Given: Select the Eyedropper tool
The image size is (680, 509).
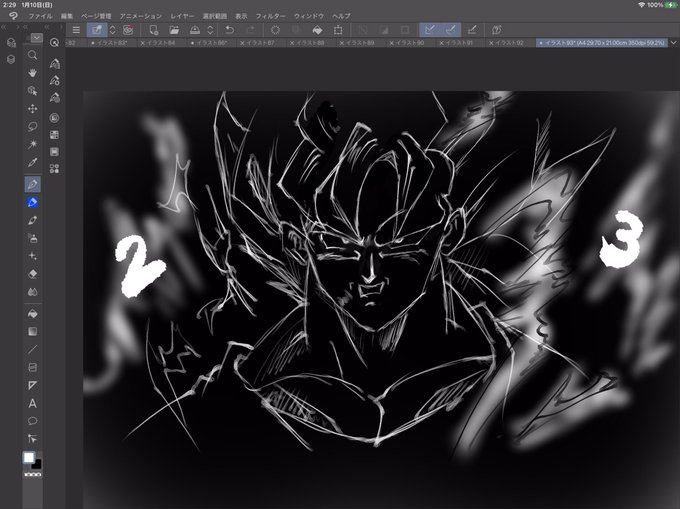Looking at the screenshot, I should [x=33, y=163].
